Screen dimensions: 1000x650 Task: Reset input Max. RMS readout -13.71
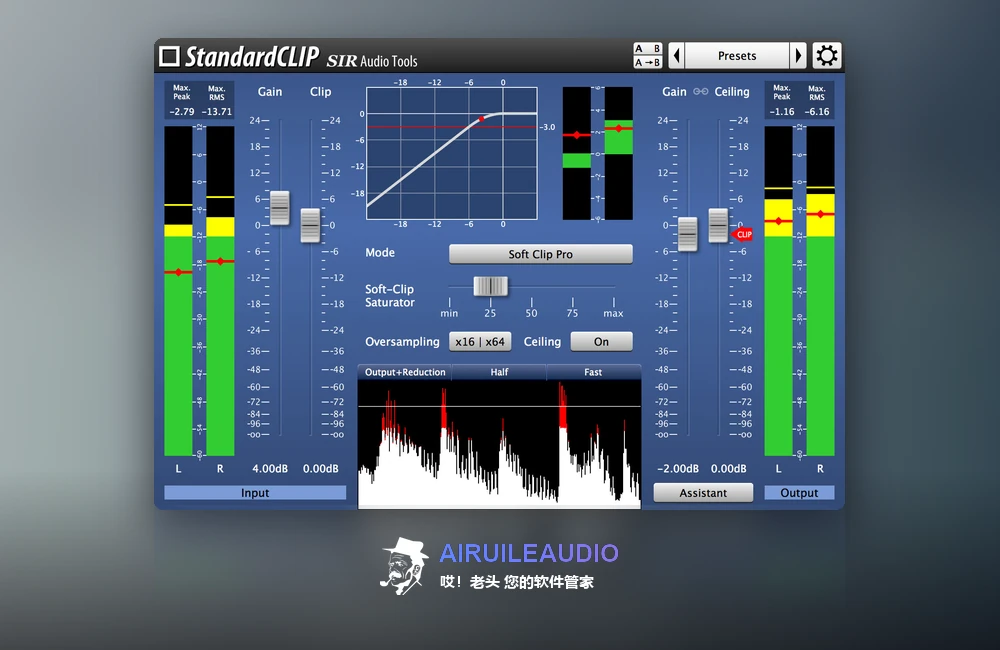pos(217,111)
